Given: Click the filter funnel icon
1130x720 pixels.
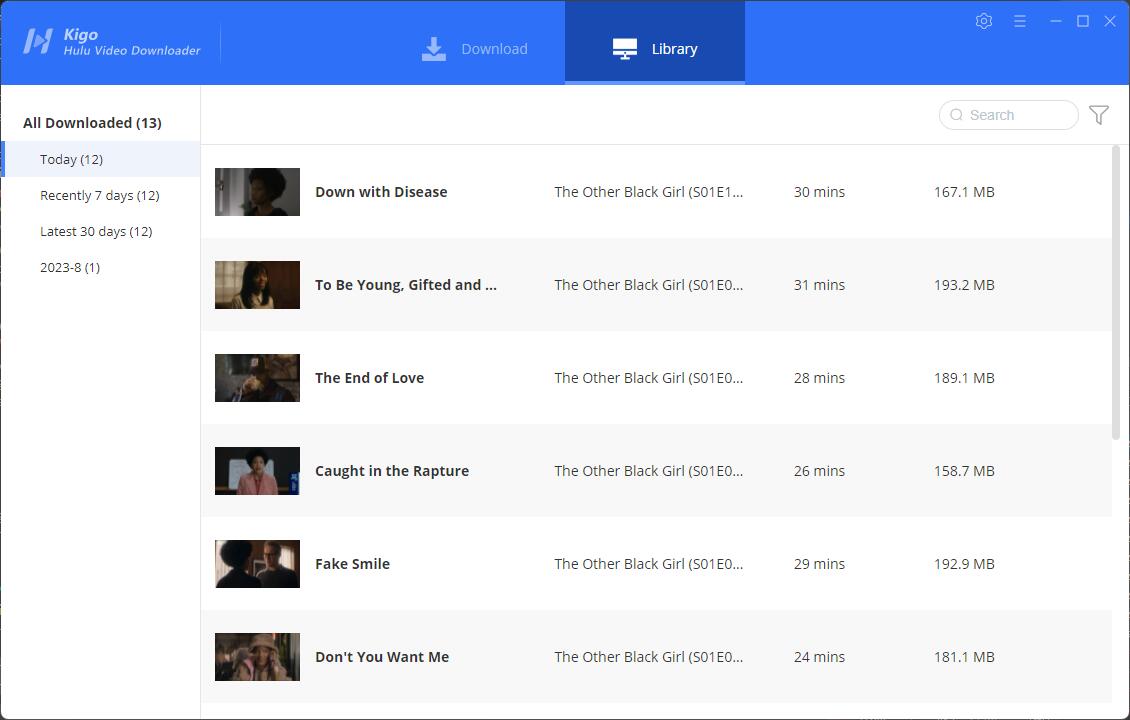Looking at the screenshot, I should pyautogui.click(x=1099, y=115).
